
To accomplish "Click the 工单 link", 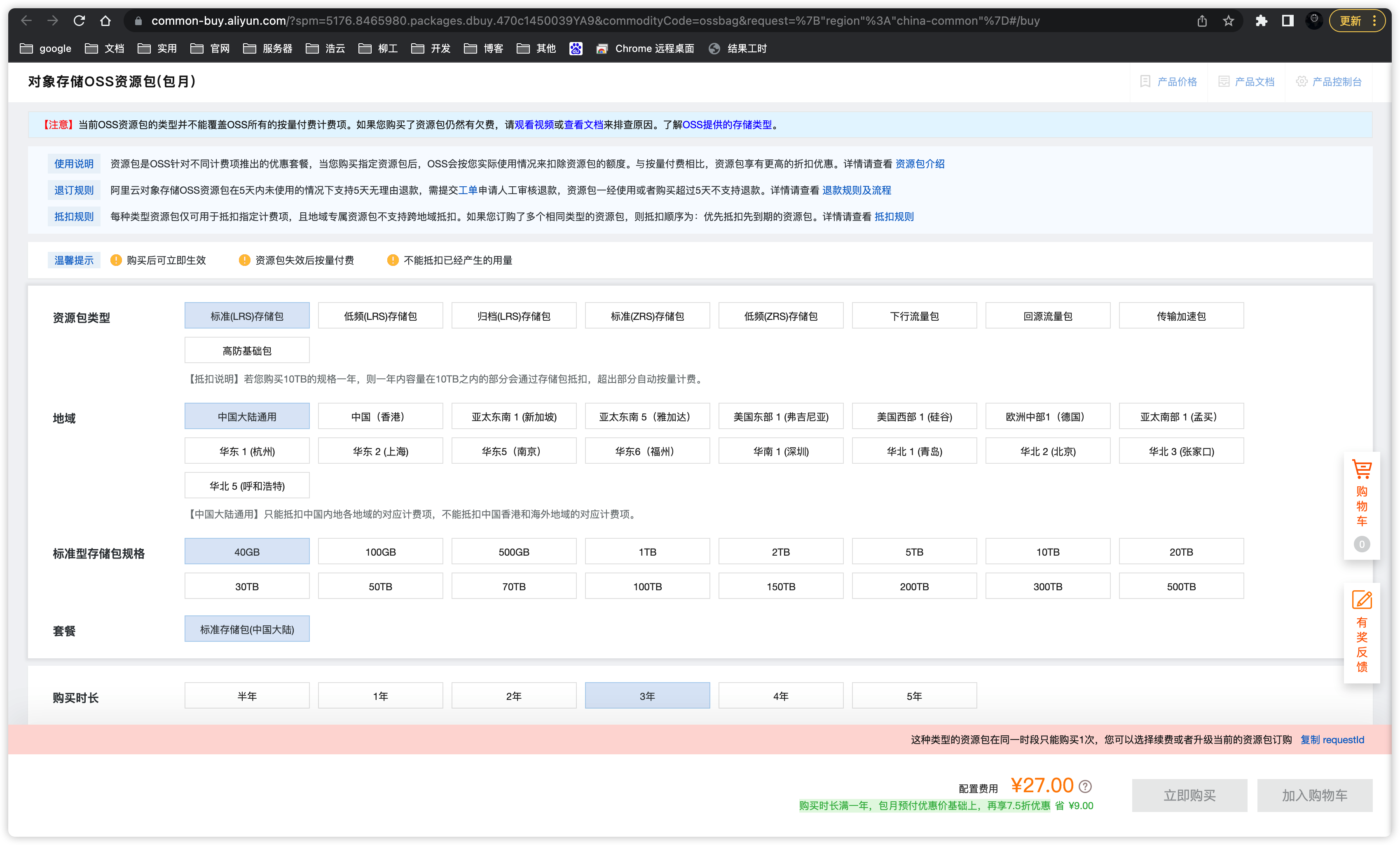I will click(468, 190).
